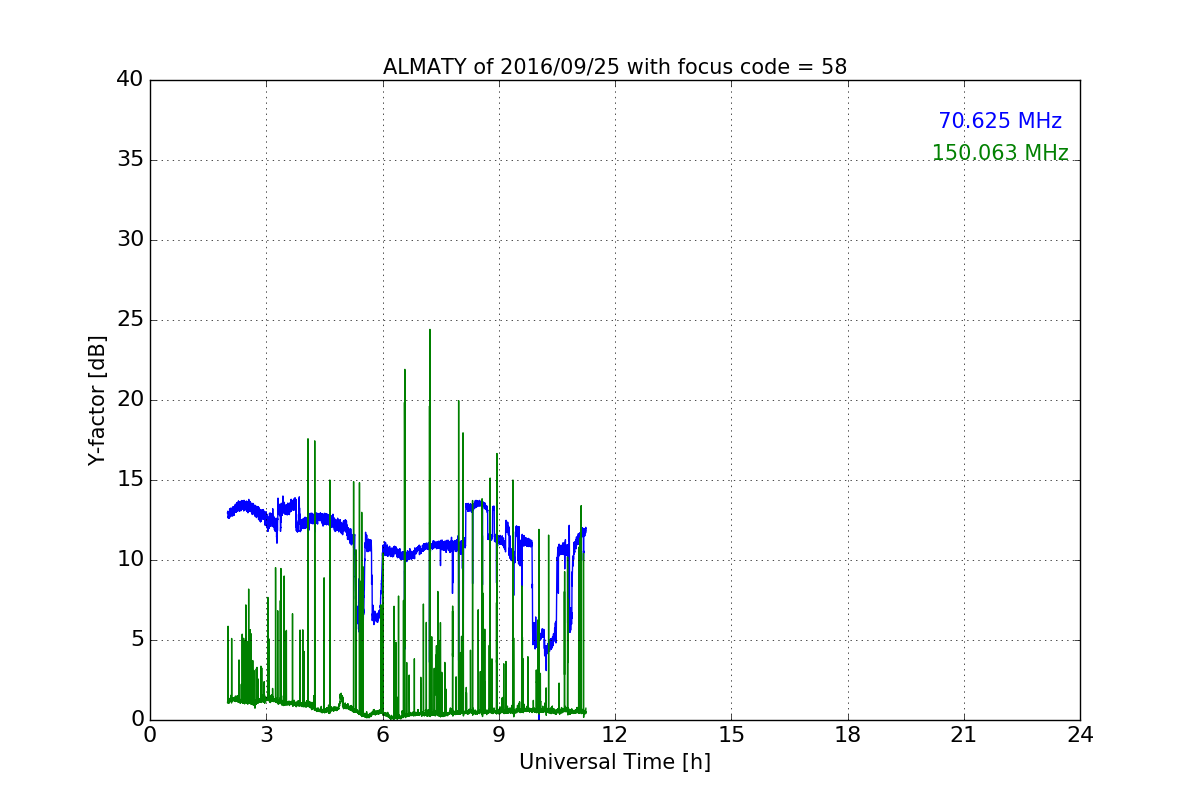
Task: Click the x-axis tick label '18'
Action: pos(848,734)
